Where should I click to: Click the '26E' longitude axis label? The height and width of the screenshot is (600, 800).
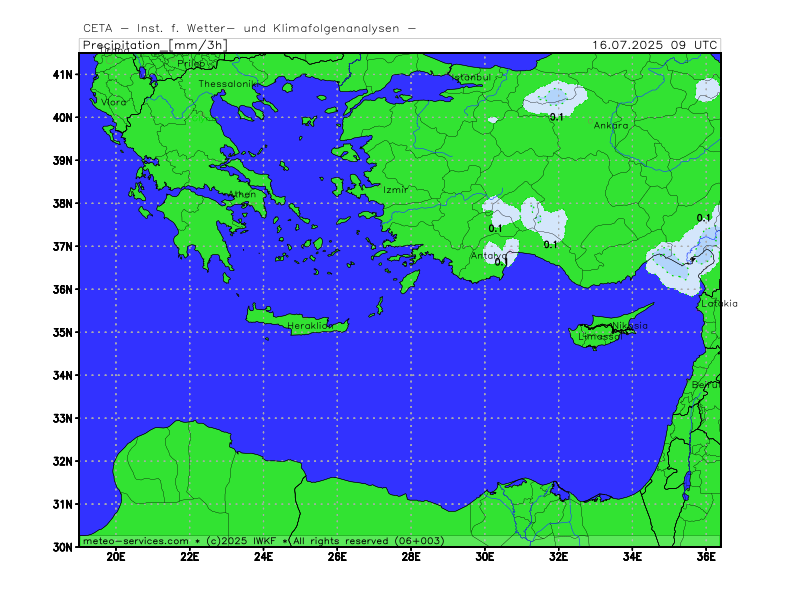tap(337, 557)
